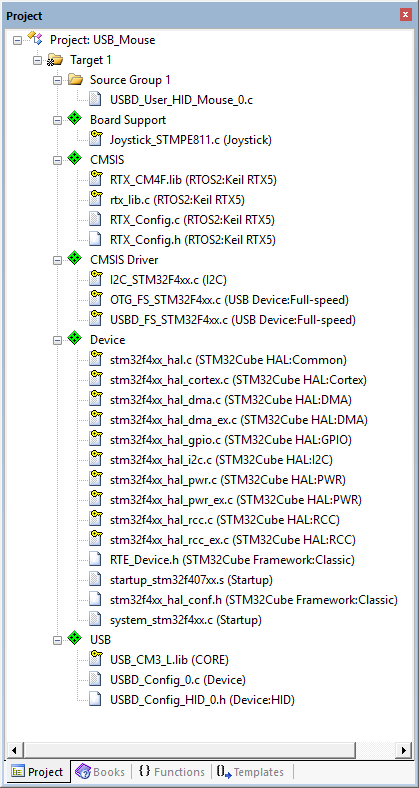Click the green USB component icon

click(x=75, y=639)
